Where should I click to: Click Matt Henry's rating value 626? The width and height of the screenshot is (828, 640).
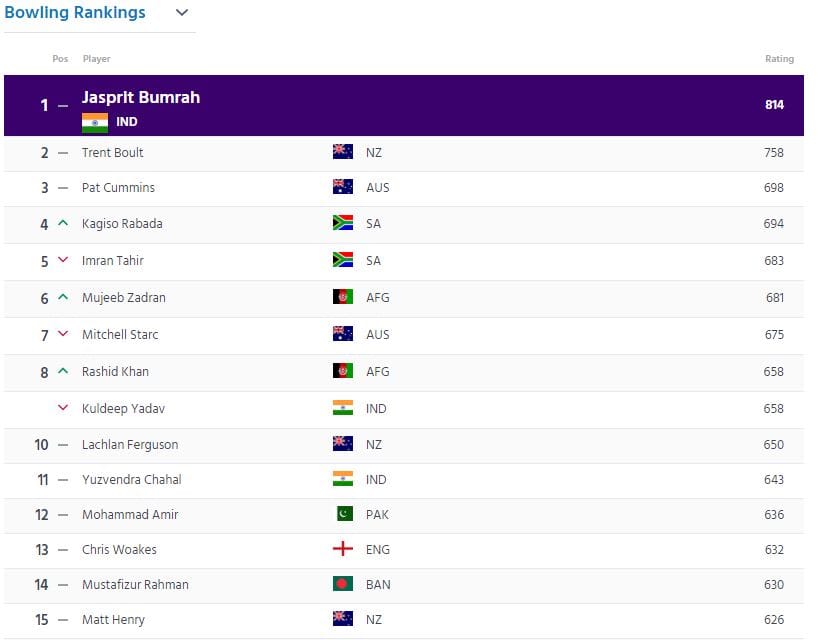click(774, 619)
